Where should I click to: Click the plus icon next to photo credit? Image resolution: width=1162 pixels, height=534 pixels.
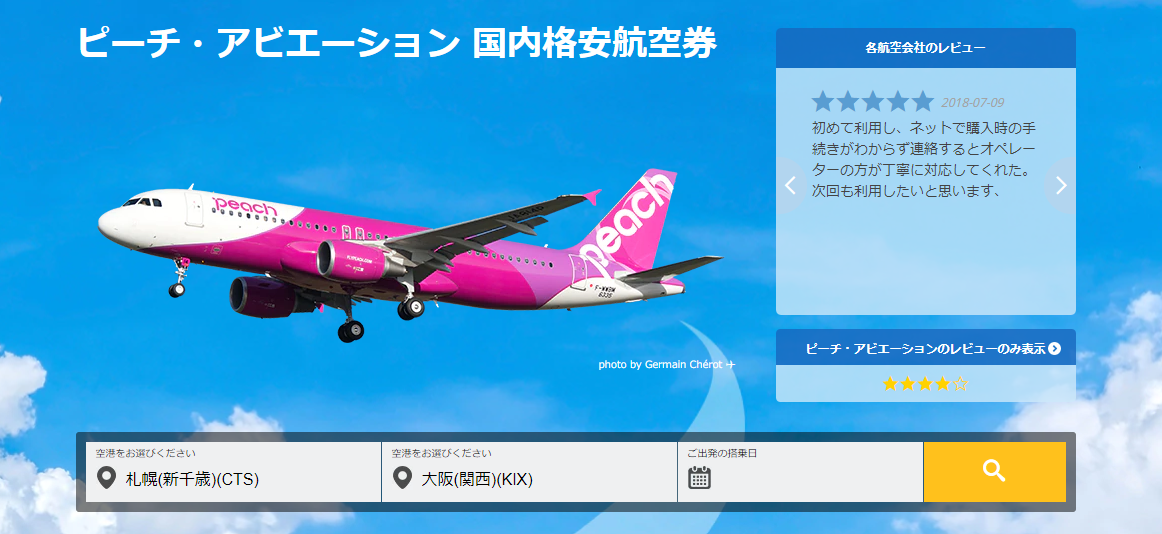(x=730, y=364)
